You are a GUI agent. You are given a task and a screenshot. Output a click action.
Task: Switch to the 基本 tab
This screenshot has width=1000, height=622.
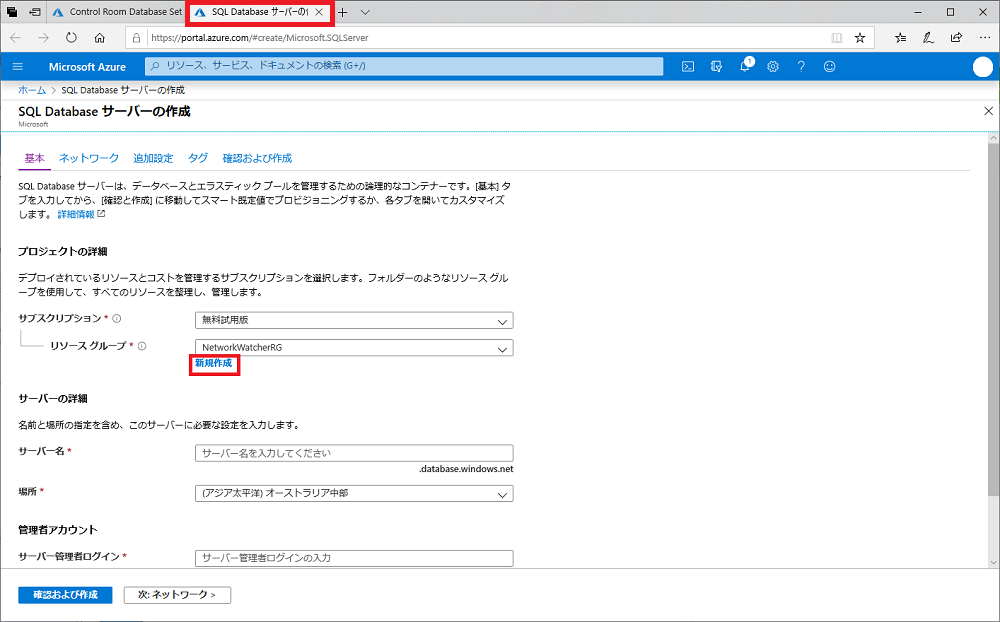click(x=34, y=158)
